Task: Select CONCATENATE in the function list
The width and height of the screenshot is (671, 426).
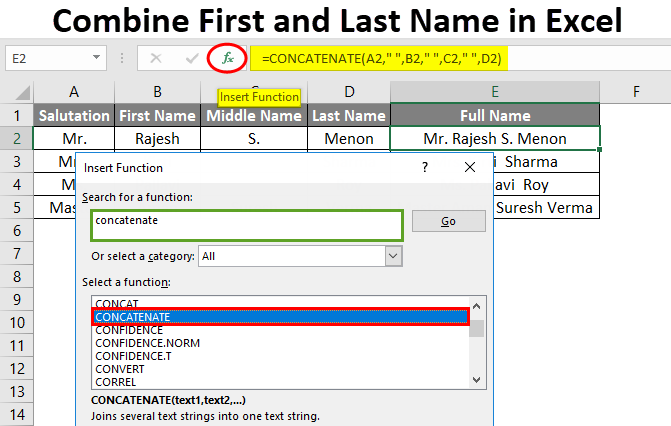Action: (x=280, y=317)
